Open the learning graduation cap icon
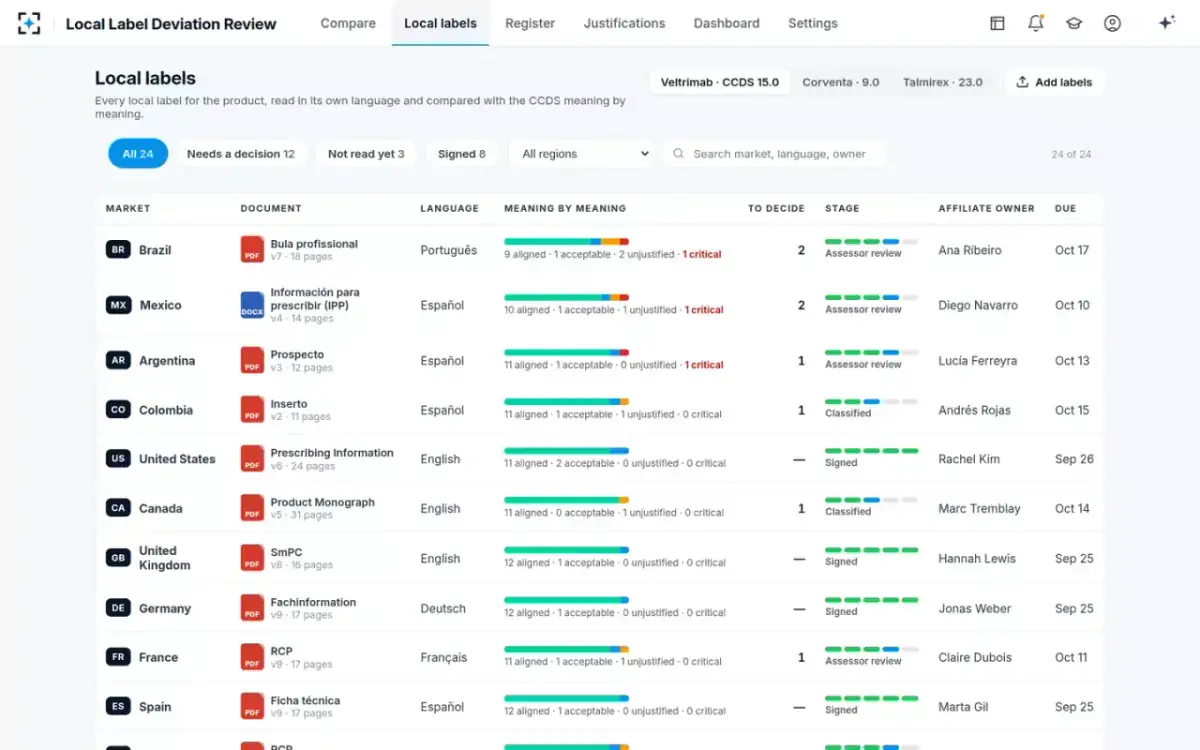The width and height of the screenshot is (1200, 750). (x=1074, y=23)
